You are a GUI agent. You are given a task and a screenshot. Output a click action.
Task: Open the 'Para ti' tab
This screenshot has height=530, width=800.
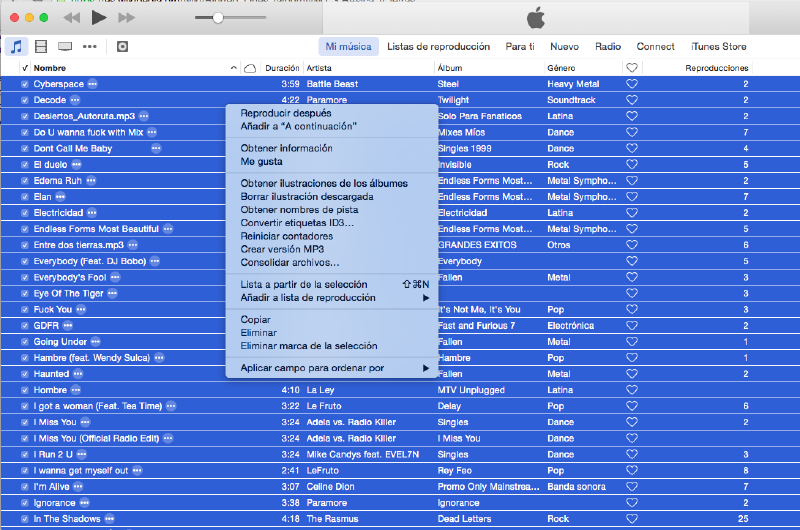(x=520, y=46)
